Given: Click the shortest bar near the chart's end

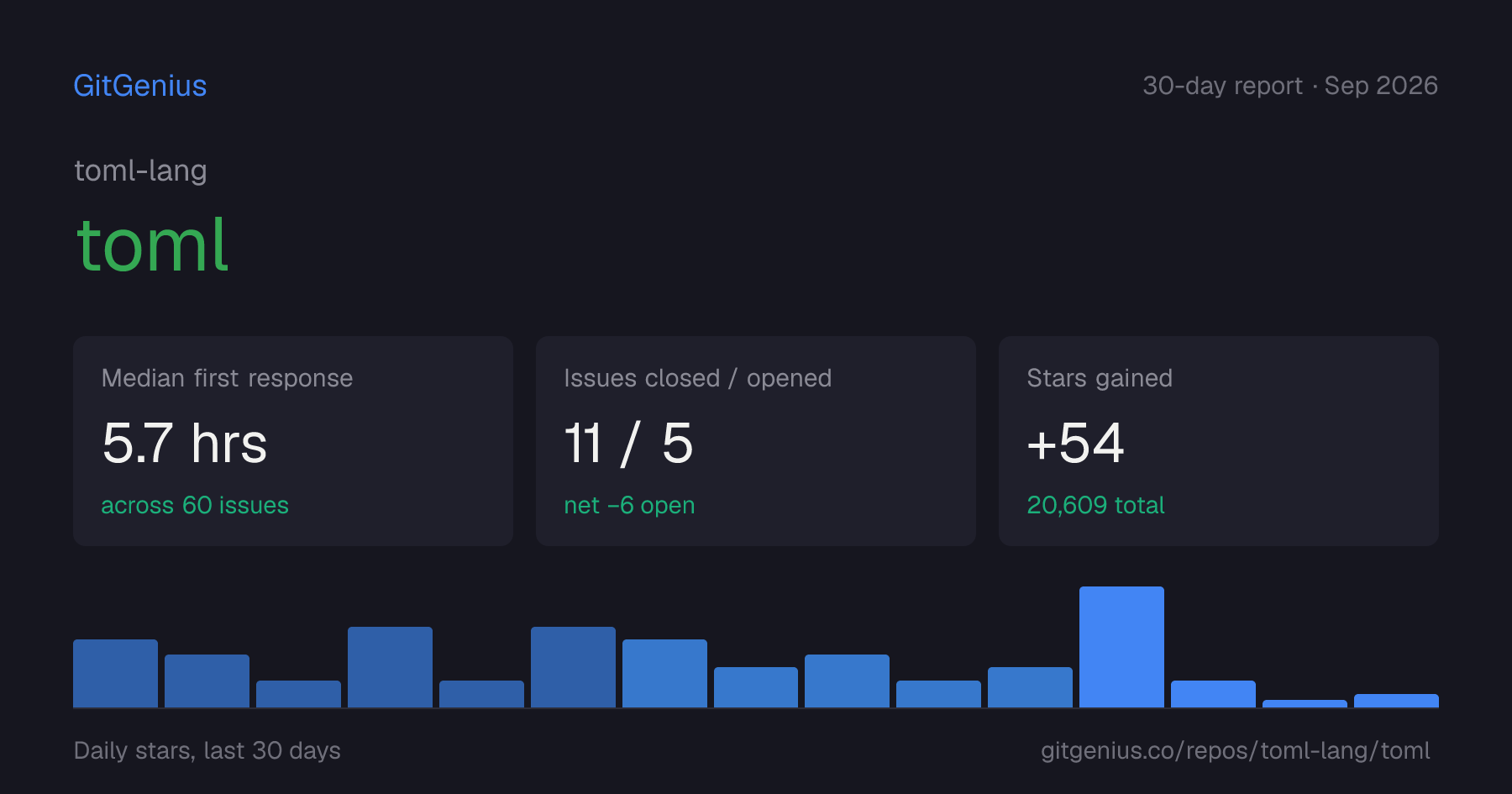Looking at the screenshot, I should click(x=1305, y=703).
